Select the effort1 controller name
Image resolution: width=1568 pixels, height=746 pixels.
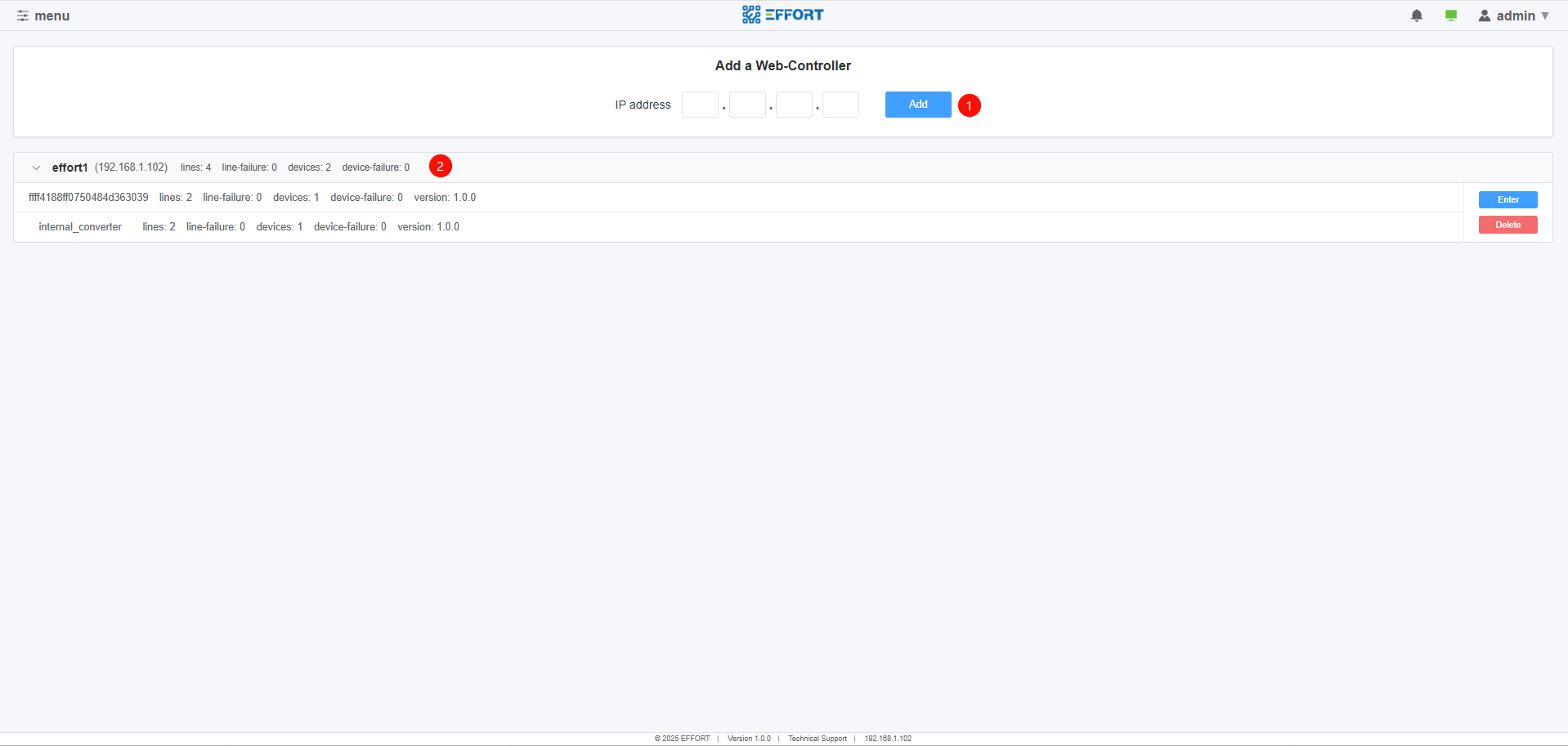click(69, 168)
